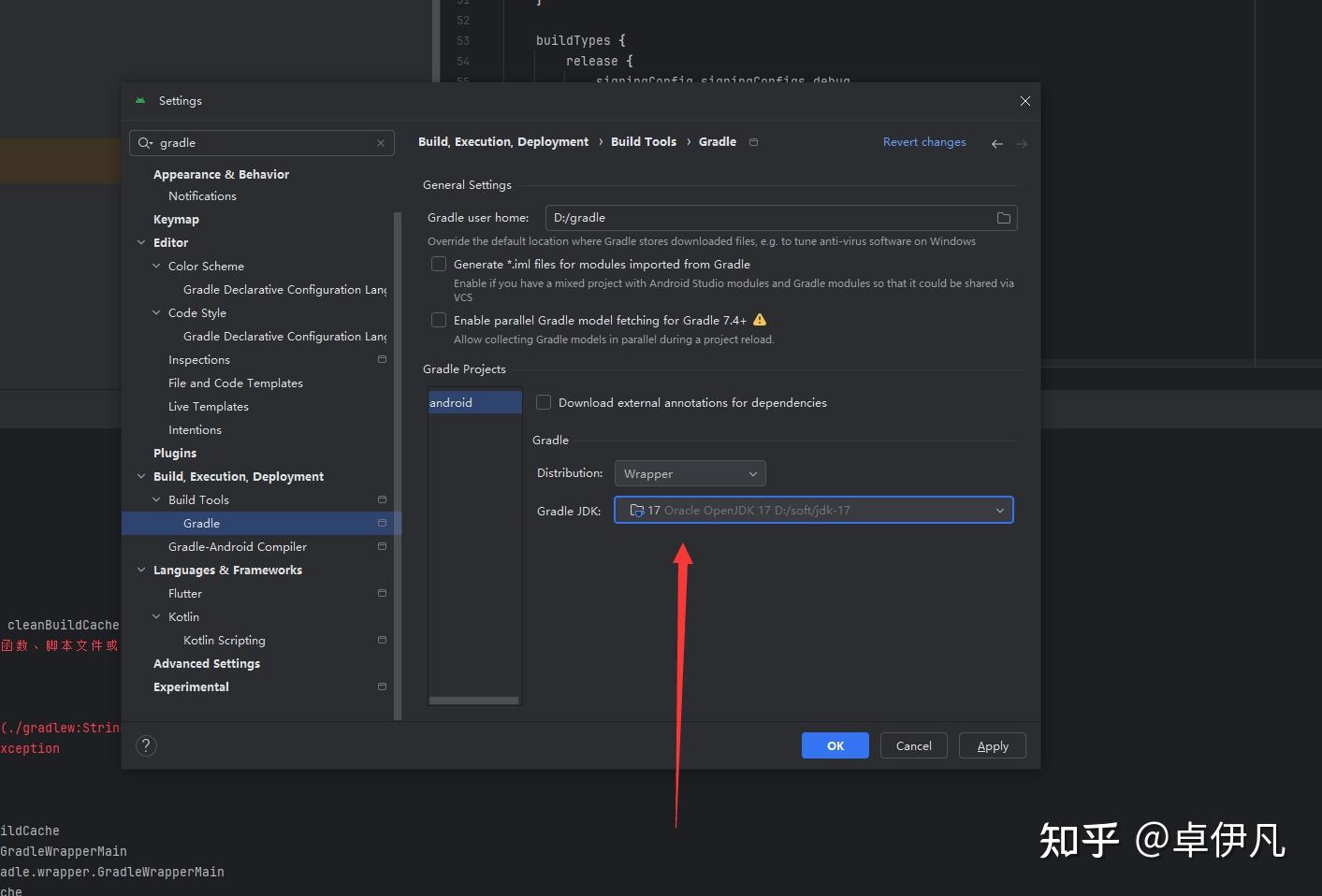Select Build, Execution, Deployment breadcrumb entry
Viewport: 1322px width, 896px height.
(x=503, y=141)
